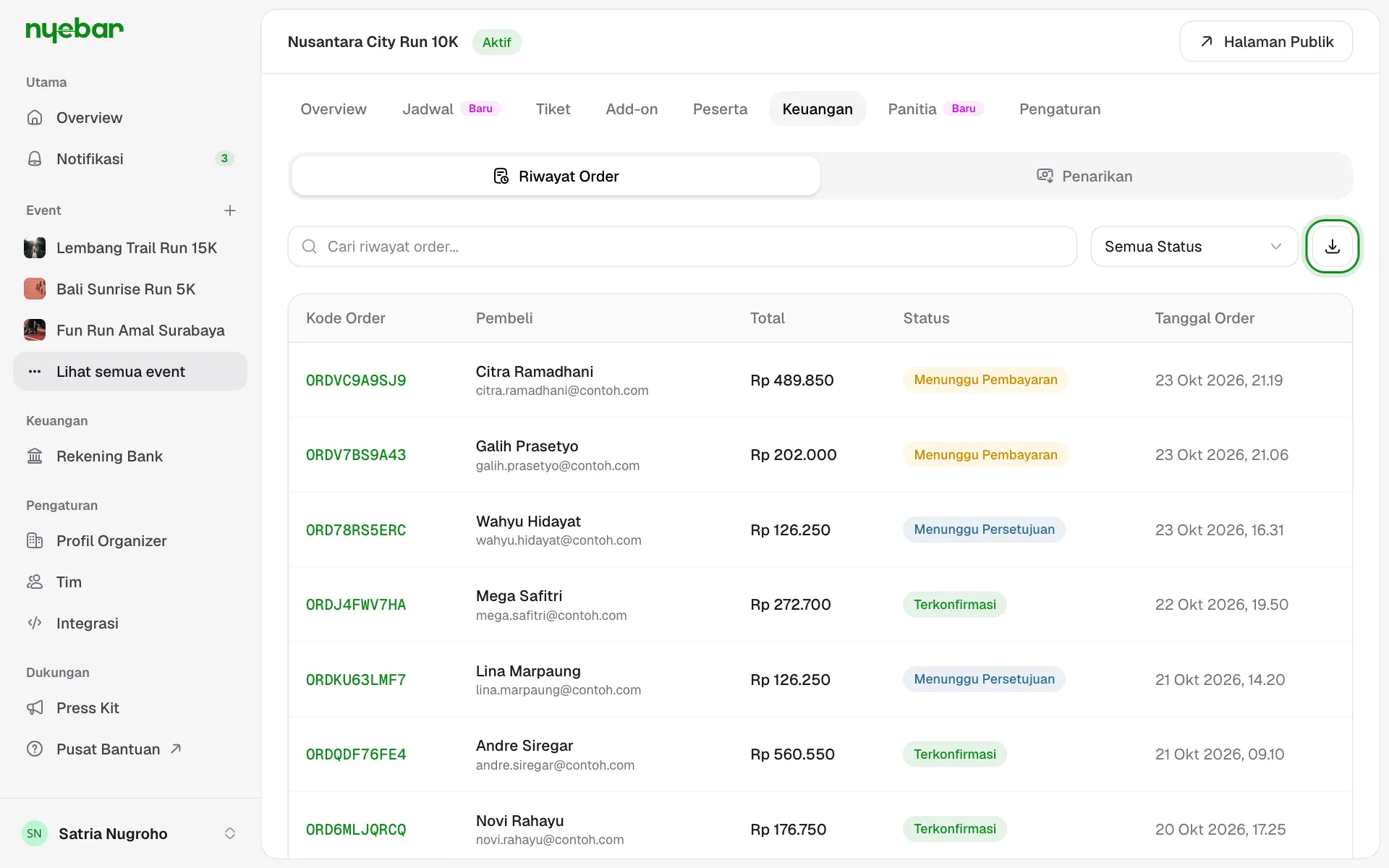The width and height of the screenshot is (1389, 868).
Task: Open order ORDV7BS9A43
Action: 356,455
